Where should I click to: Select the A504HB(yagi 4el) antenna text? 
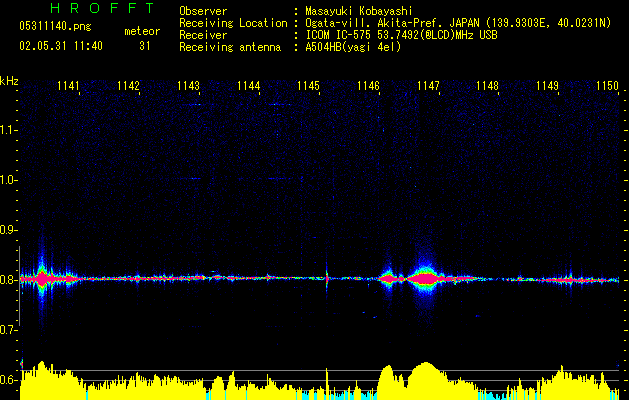pos(353,47)
